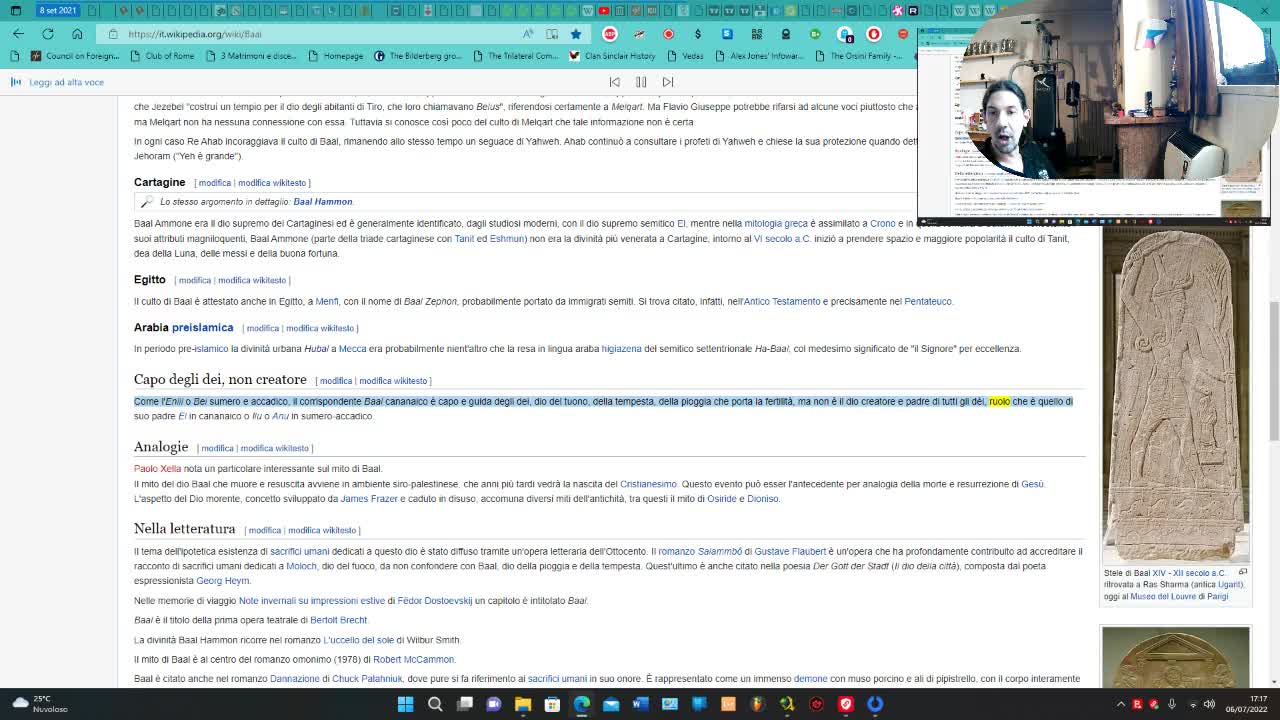Click the read aloud icon in address bar

[528, 34]
